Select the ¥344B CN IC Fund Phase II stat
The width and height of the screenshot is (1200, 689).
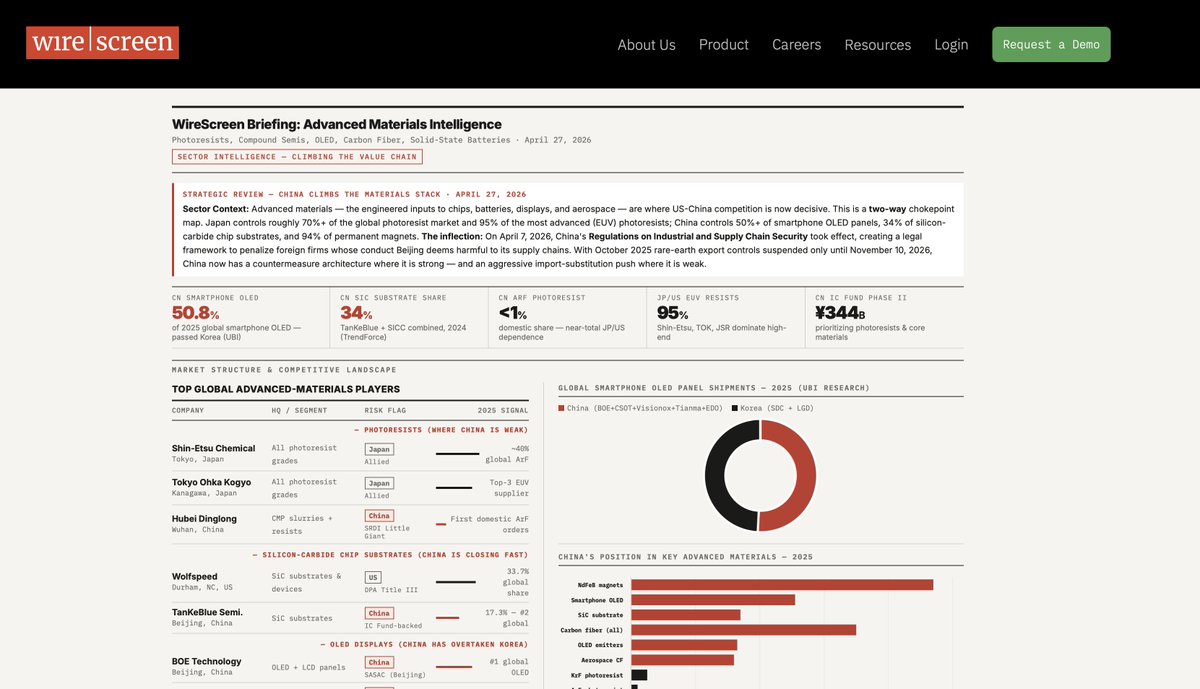coord(884,318)
